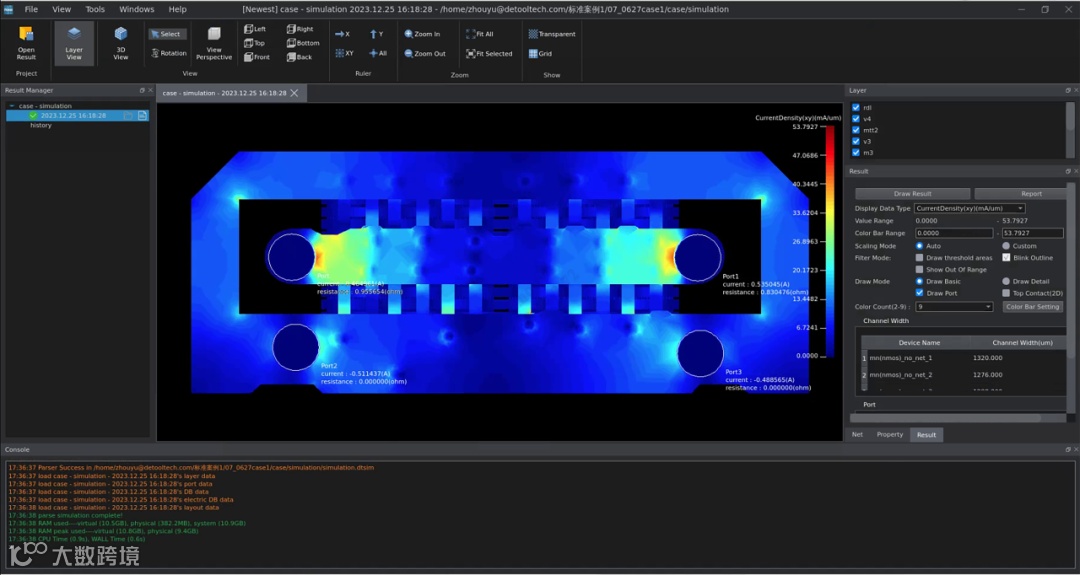Zoom In on the layout
Viewport: 1080px width, 575px height.
[422, 34]
